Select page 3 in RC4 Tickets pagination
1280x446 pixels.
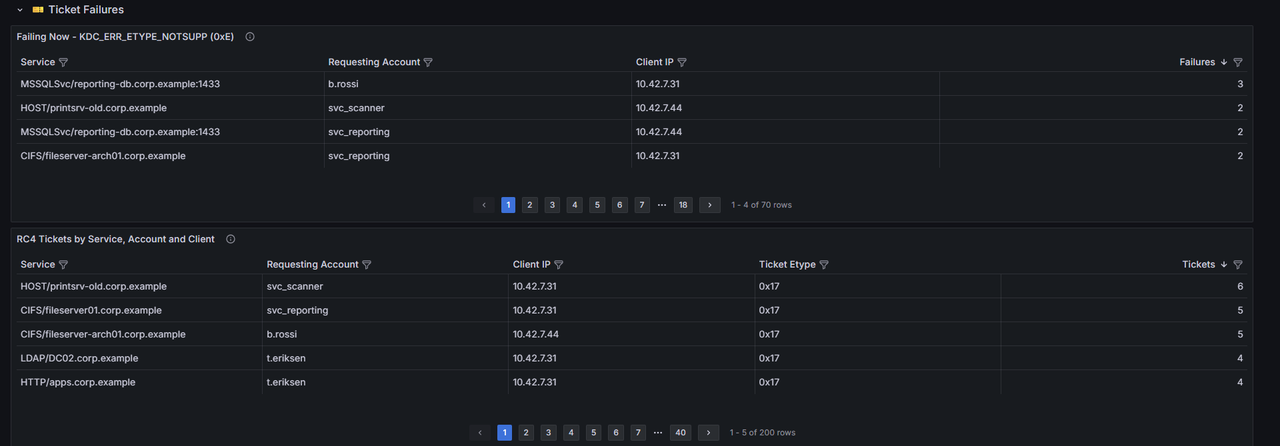pos(549,433)
